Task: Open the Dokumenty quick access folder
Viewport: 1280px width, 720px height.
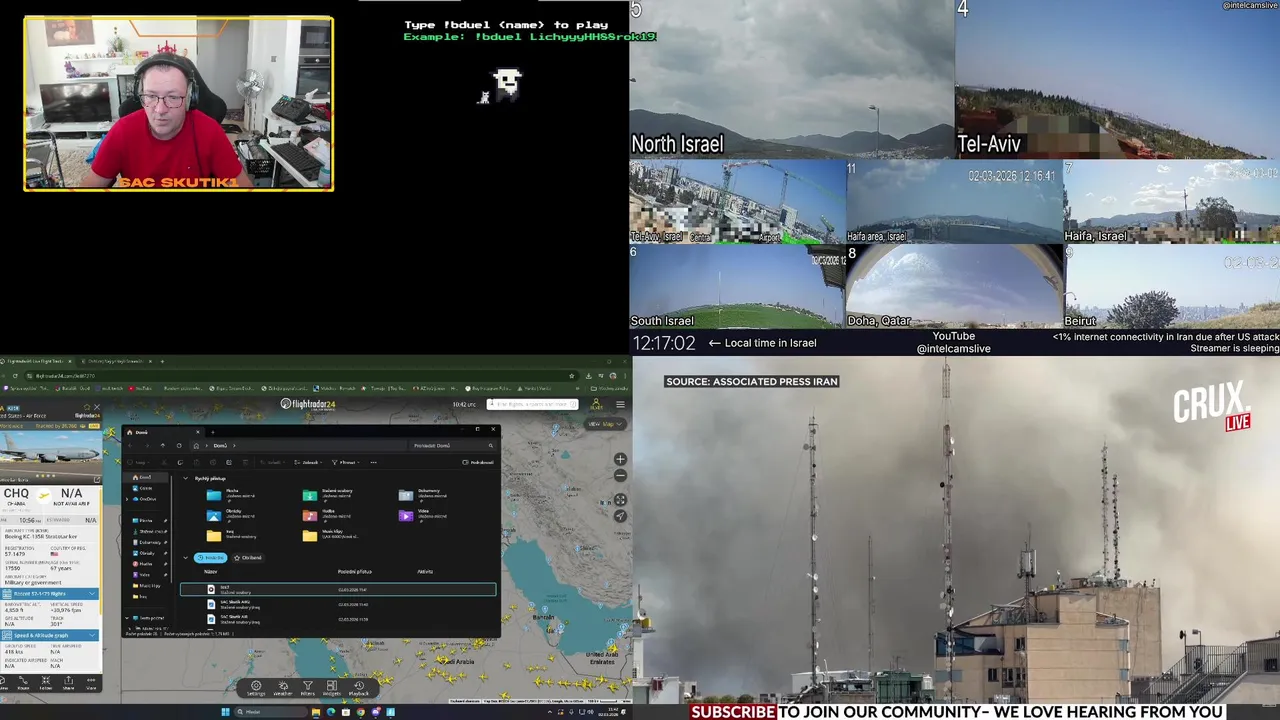Action: (x=424, y=495)
